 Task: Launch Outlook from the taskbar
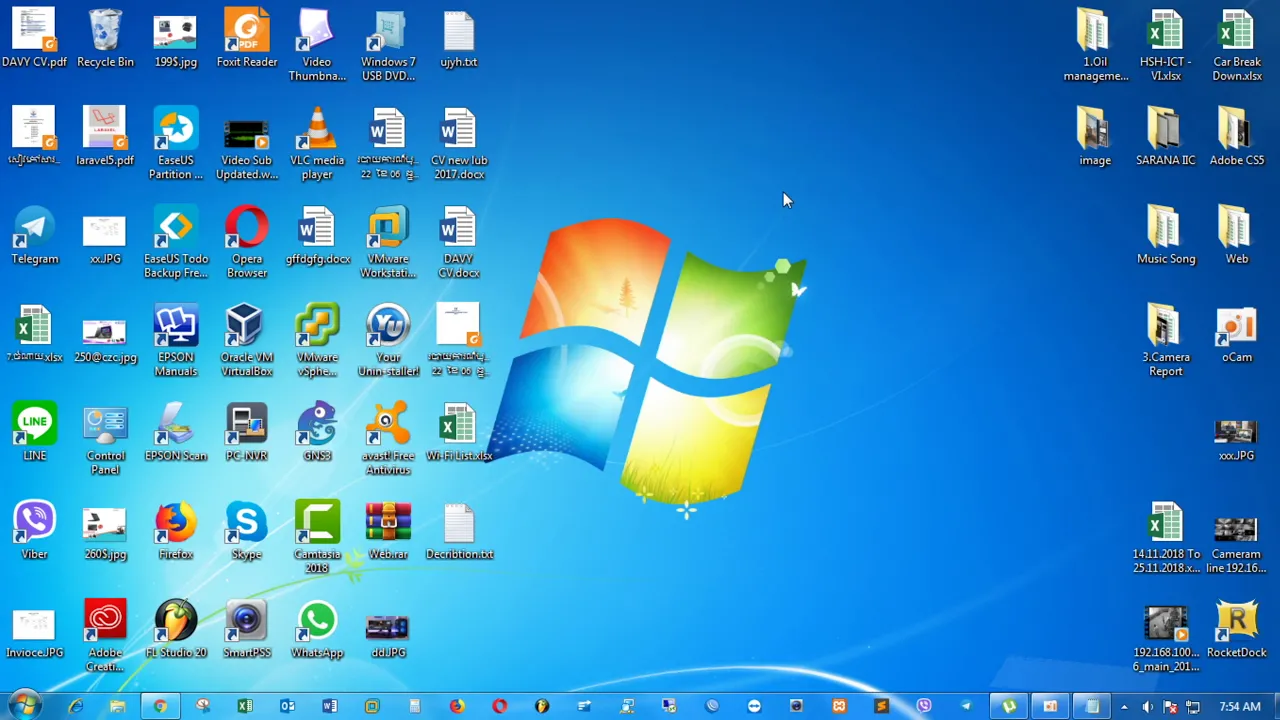(287, 706)
